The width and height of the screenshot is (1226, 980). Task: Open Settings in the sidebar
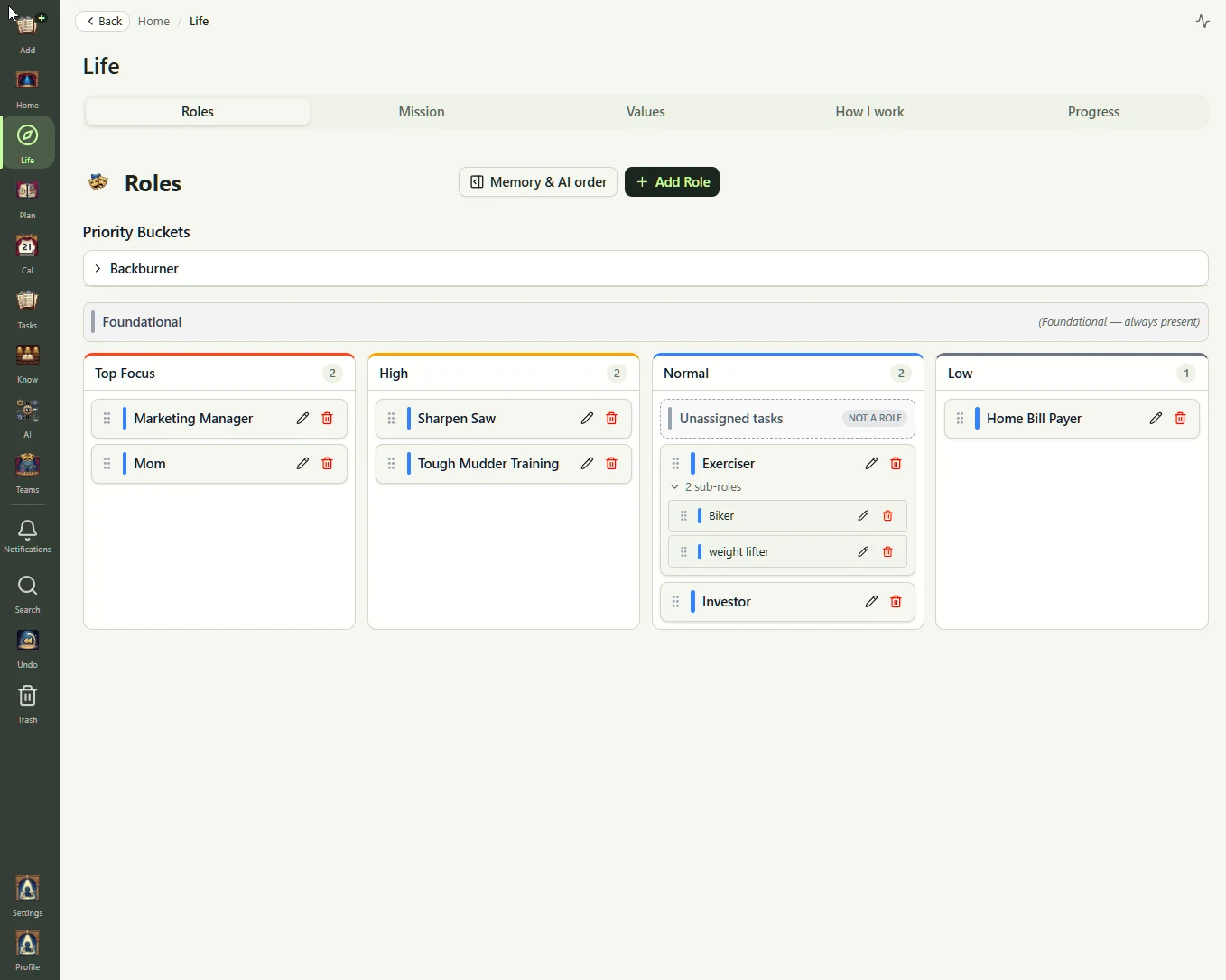click(27, 896)
